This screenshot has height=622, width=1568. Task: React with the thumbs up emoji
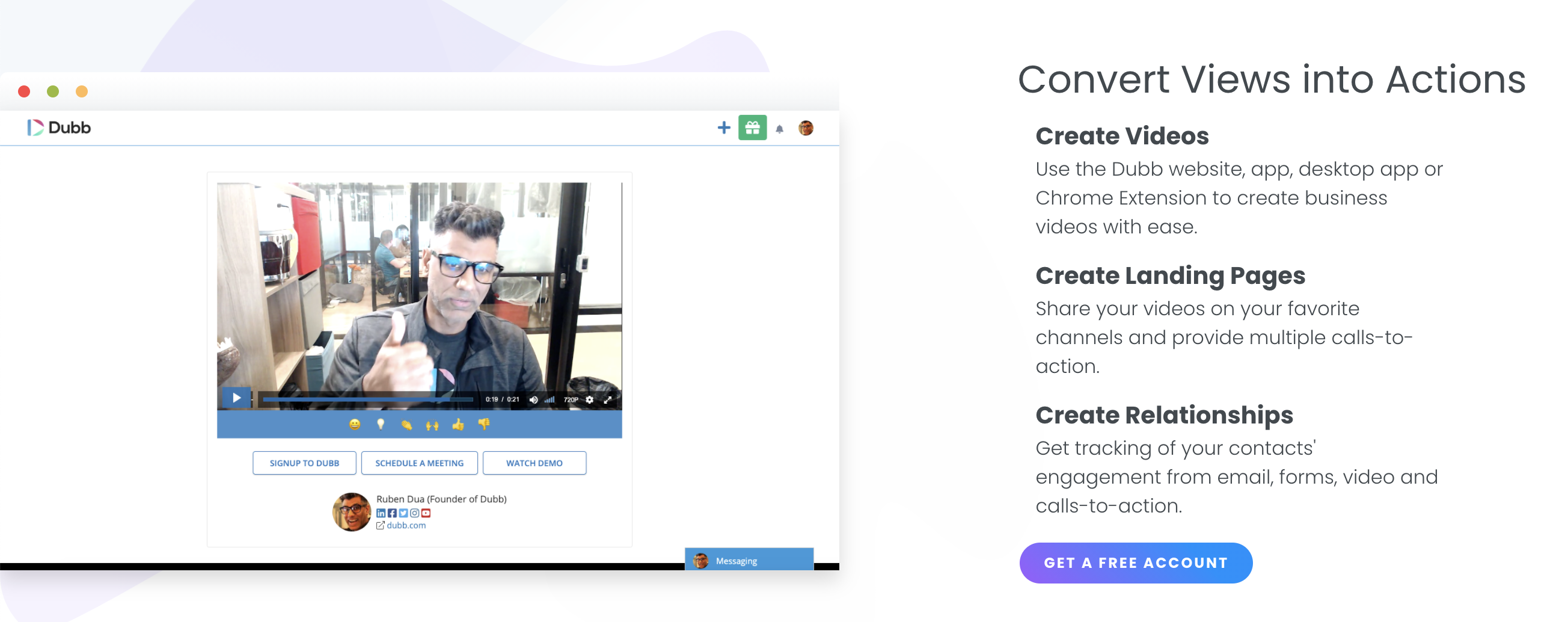(458, 424)
